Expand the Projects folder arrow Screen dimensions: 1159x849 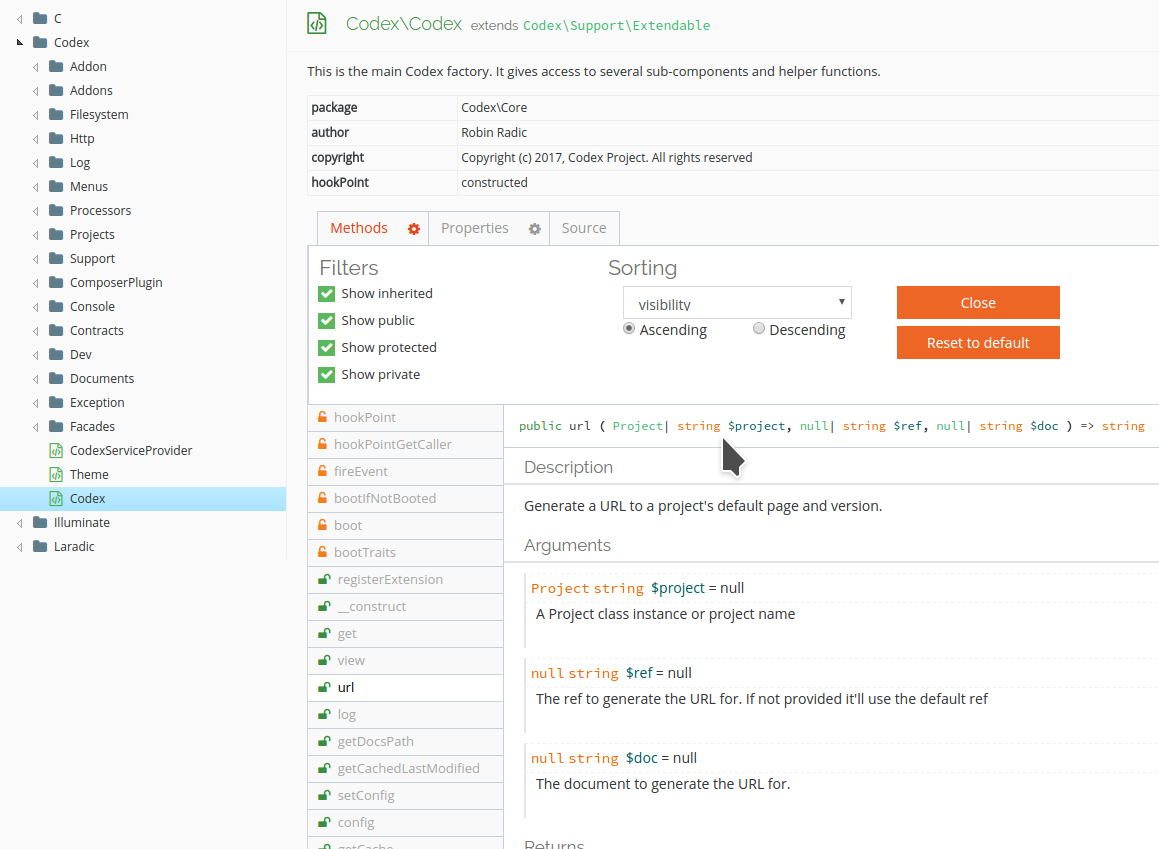pos(35,235)
